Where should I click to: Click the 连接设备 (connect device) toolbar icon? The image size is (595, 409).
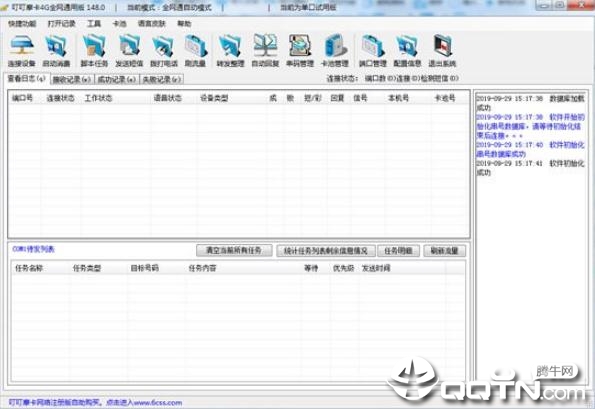click(22, 51)
